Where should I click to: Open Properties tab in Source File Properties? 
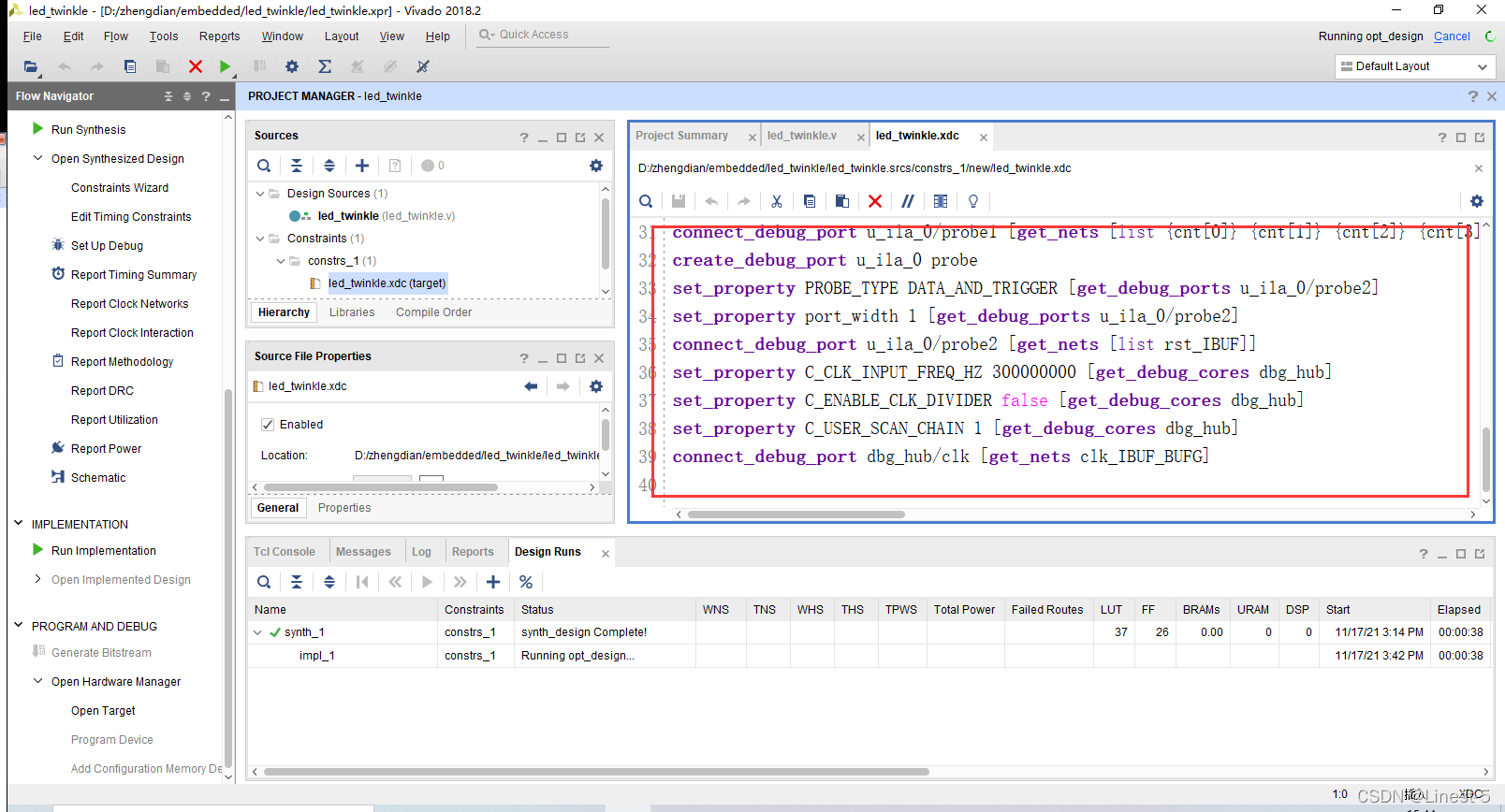pos(344,508)
